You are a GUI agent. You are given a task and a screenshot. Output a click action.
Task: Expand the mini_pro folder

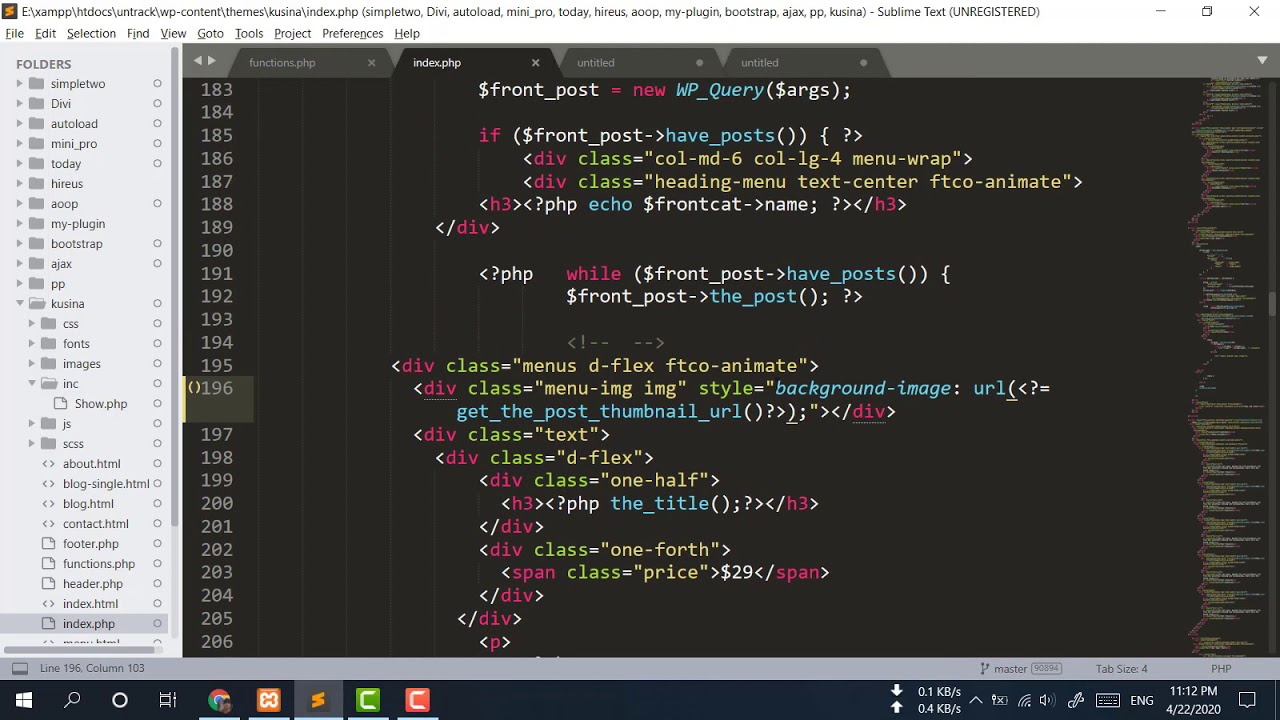tap(19, 144)
